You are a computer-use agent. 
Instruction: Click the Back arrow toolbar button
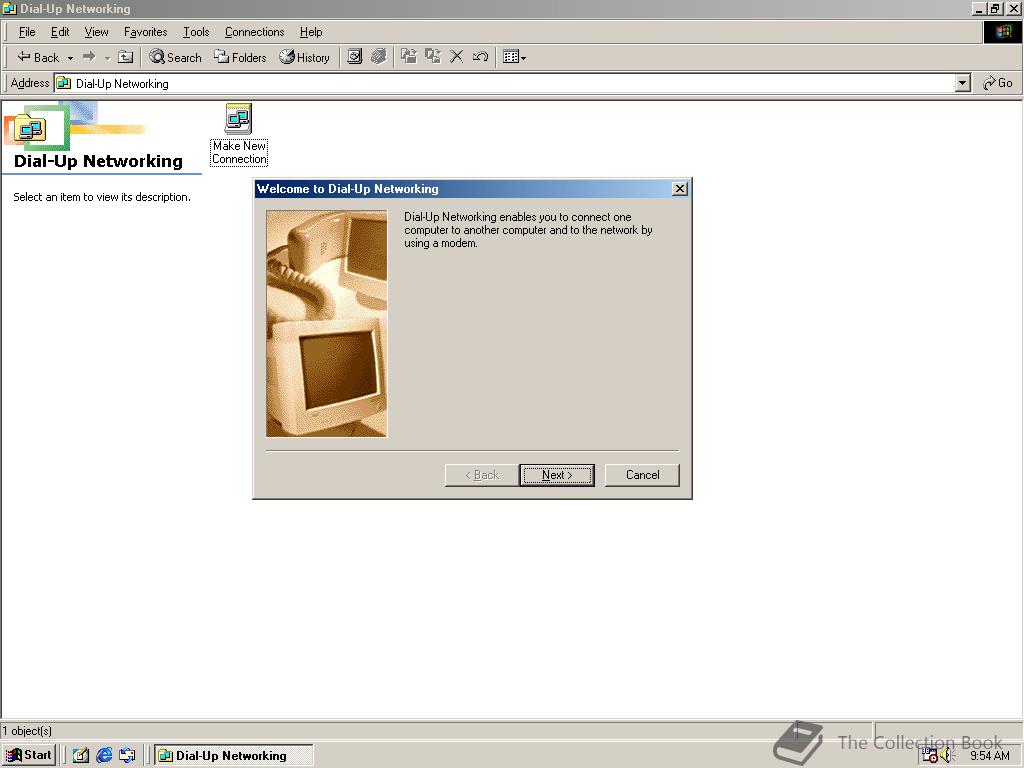pos(37,57)
